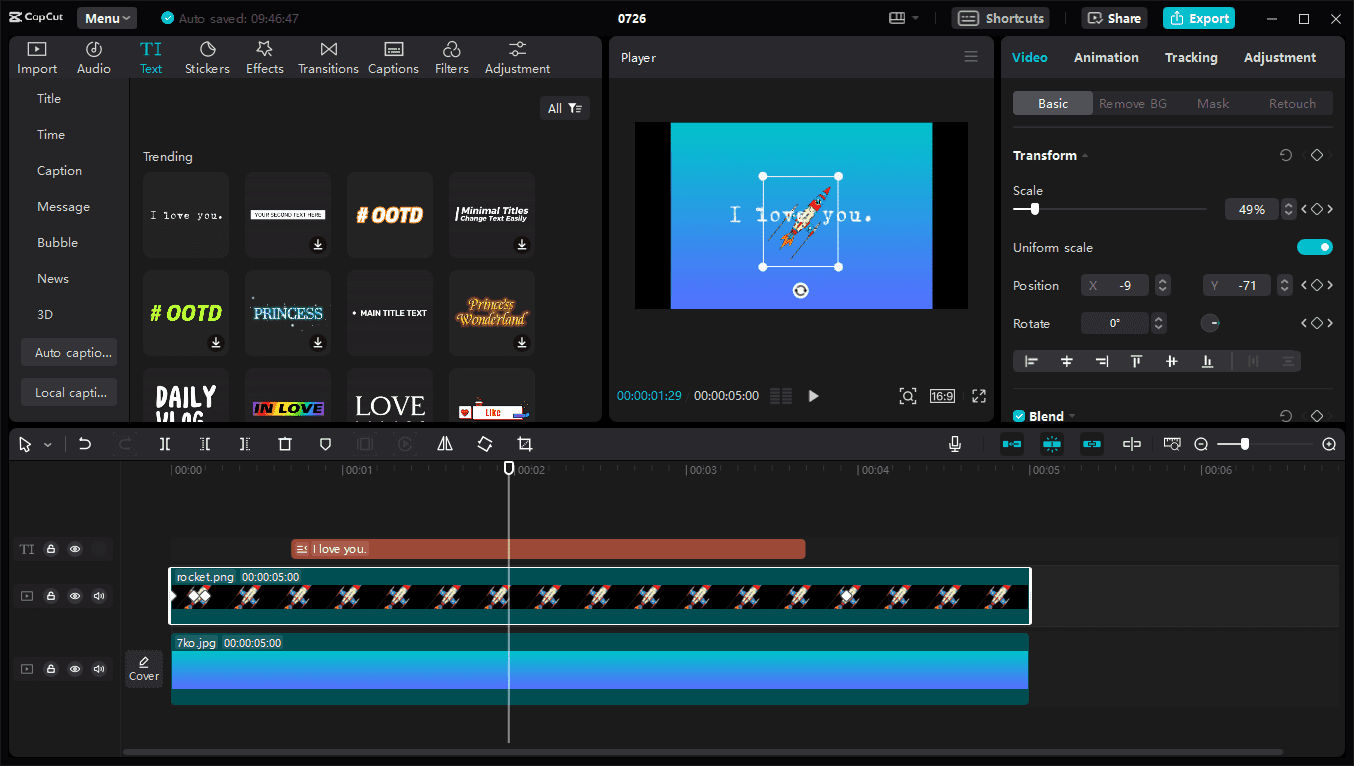Open the Filters panel

(451, 58)
